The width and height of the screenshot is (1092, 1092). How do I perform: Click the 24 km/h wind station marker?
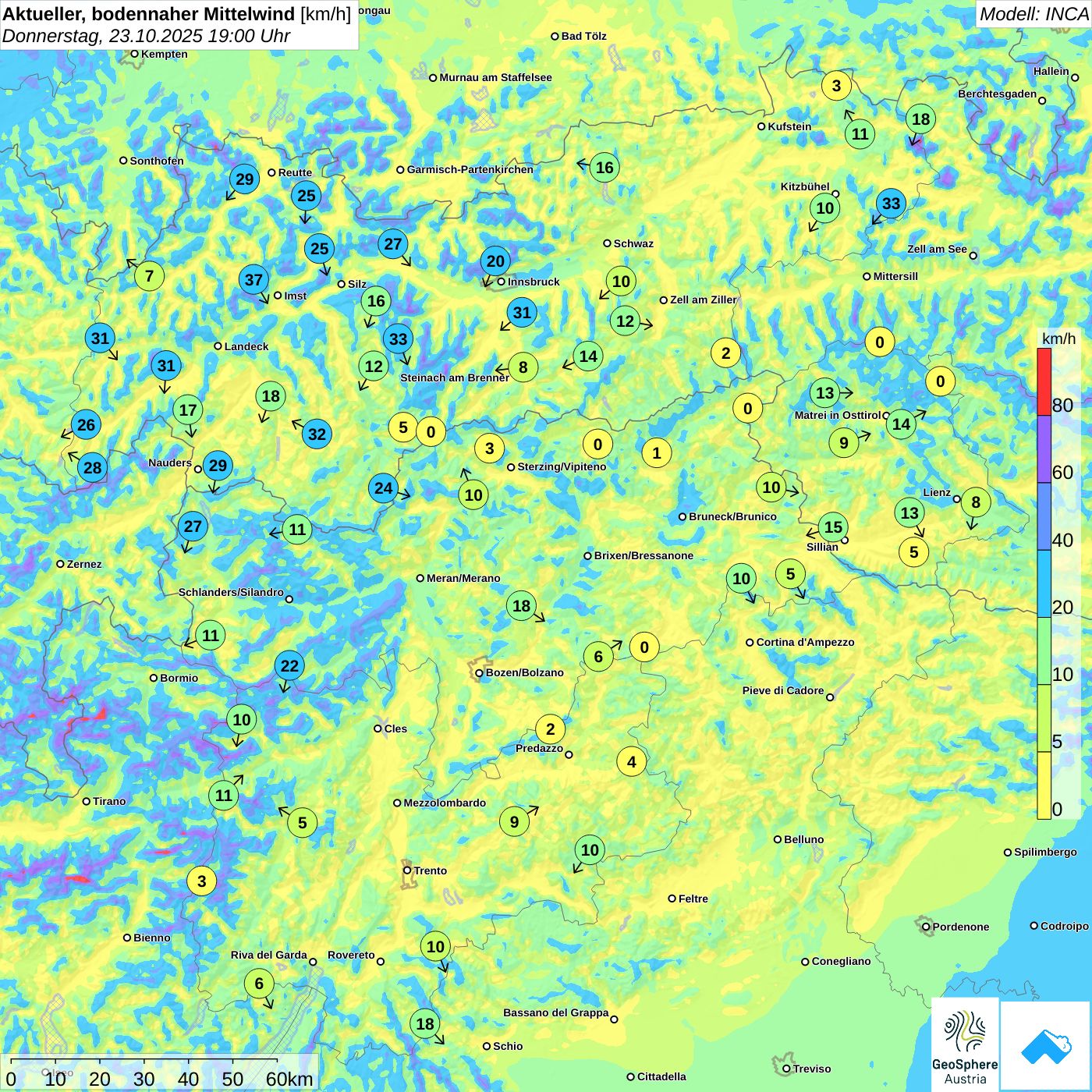383,488
